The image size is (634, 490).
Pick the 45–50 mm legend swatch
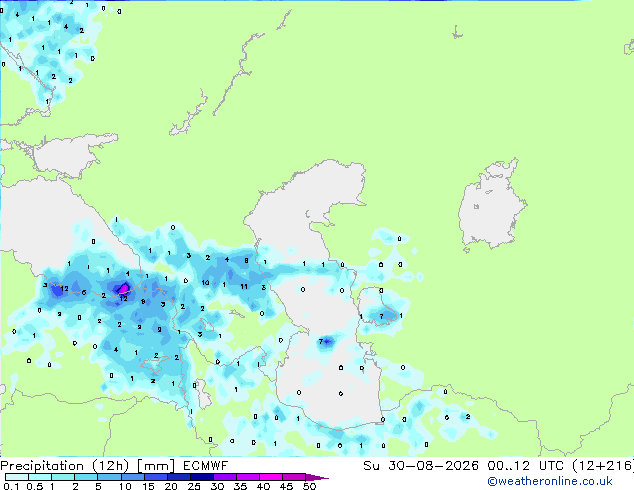coord(293,477)
